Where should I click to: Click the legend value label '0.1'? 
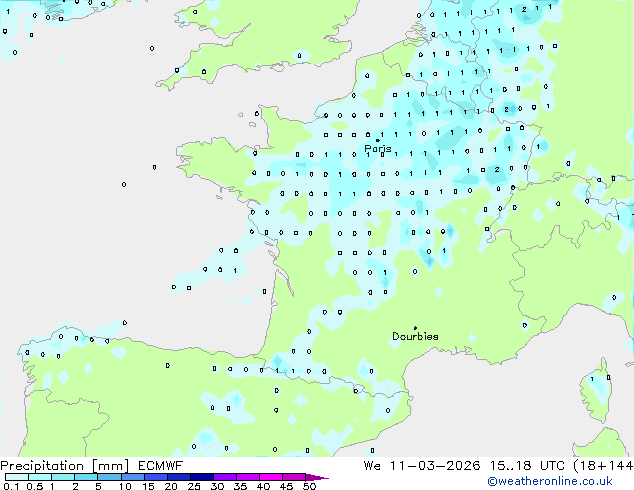tap(11, 486)
